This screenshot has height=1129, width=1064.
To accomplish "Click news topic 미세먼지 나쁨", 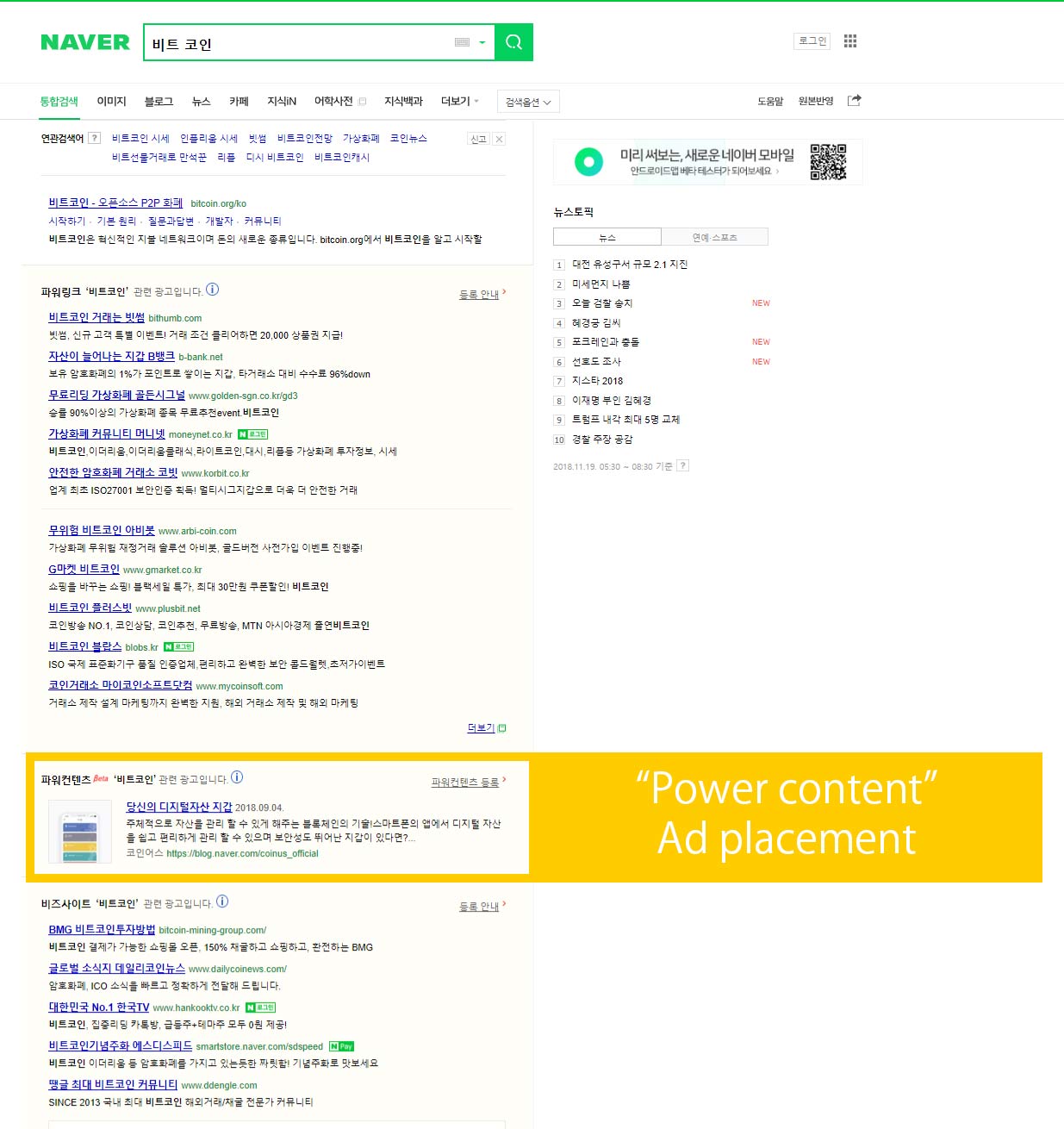I will point(601,284).
